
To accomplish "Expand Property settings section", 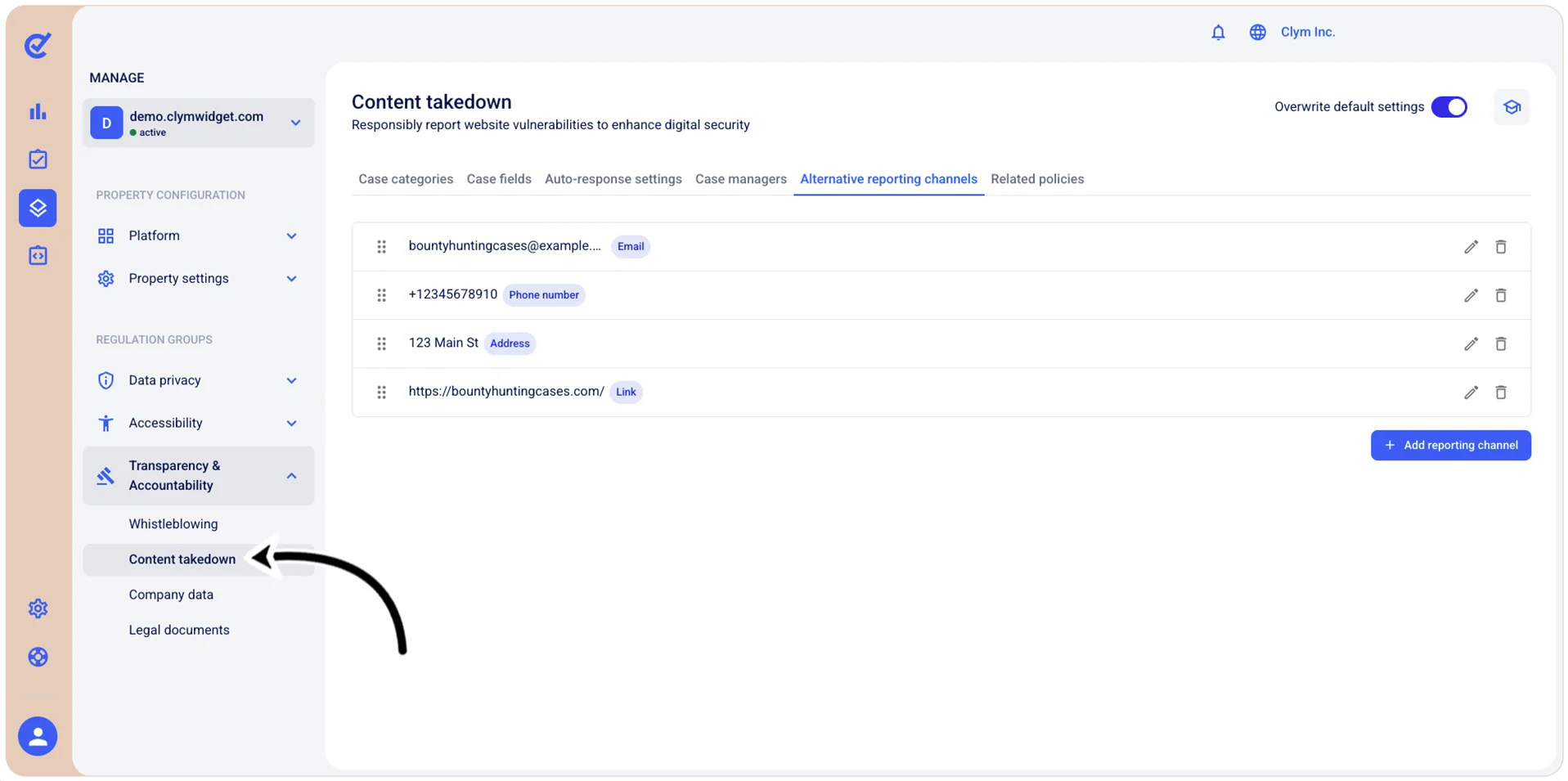I will [x=198, y=279].
